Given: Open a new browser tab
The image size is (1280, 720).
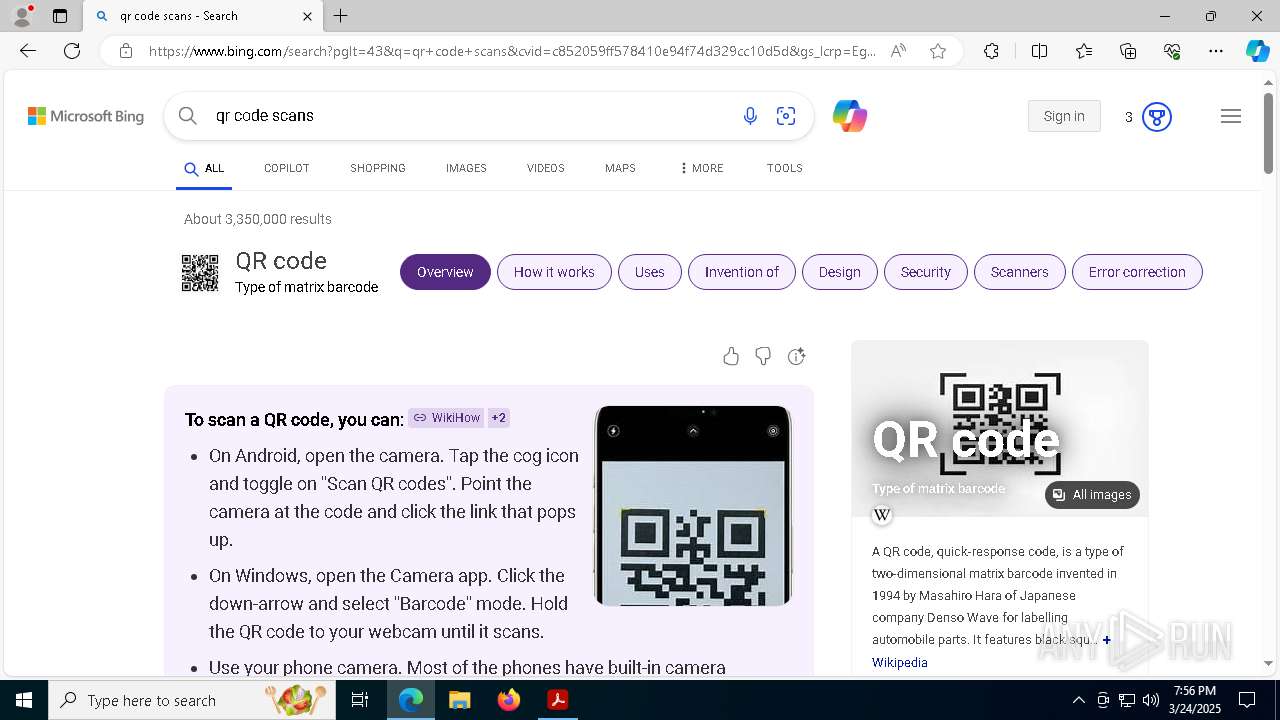Looking at the screenshot, I should [341, 16].
